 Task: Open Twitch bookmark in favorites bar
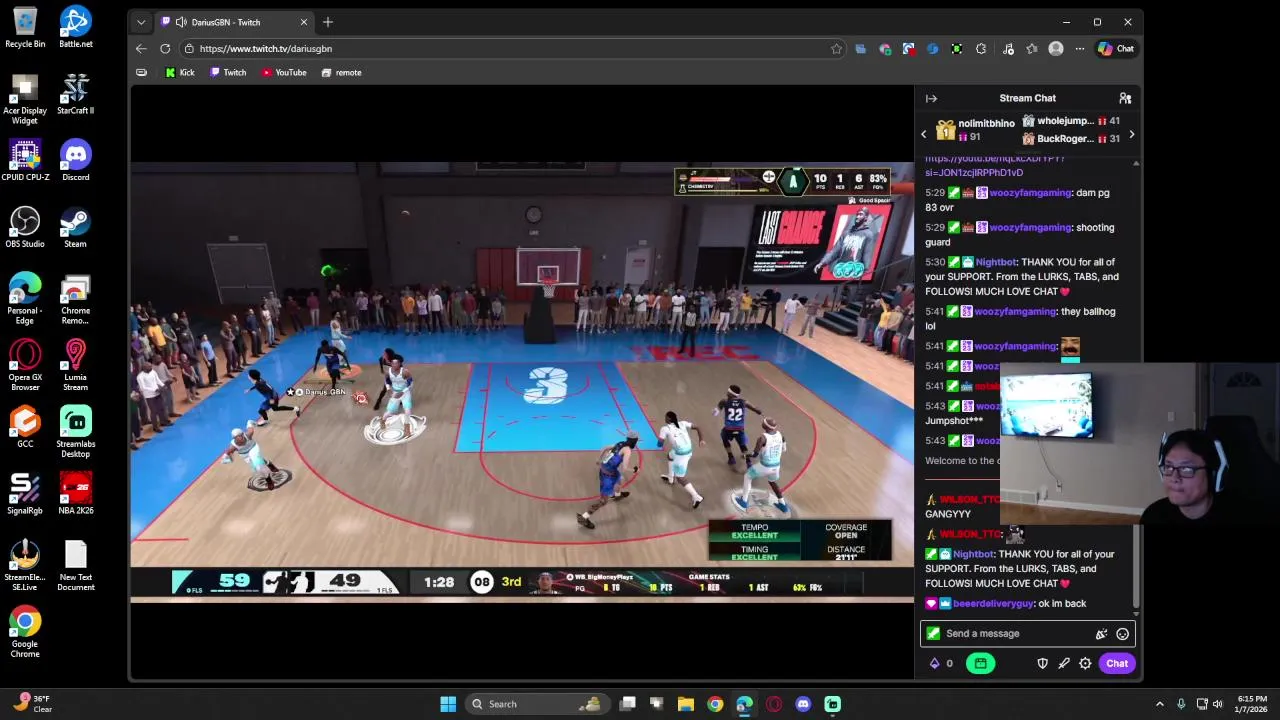tap(228, 72)
